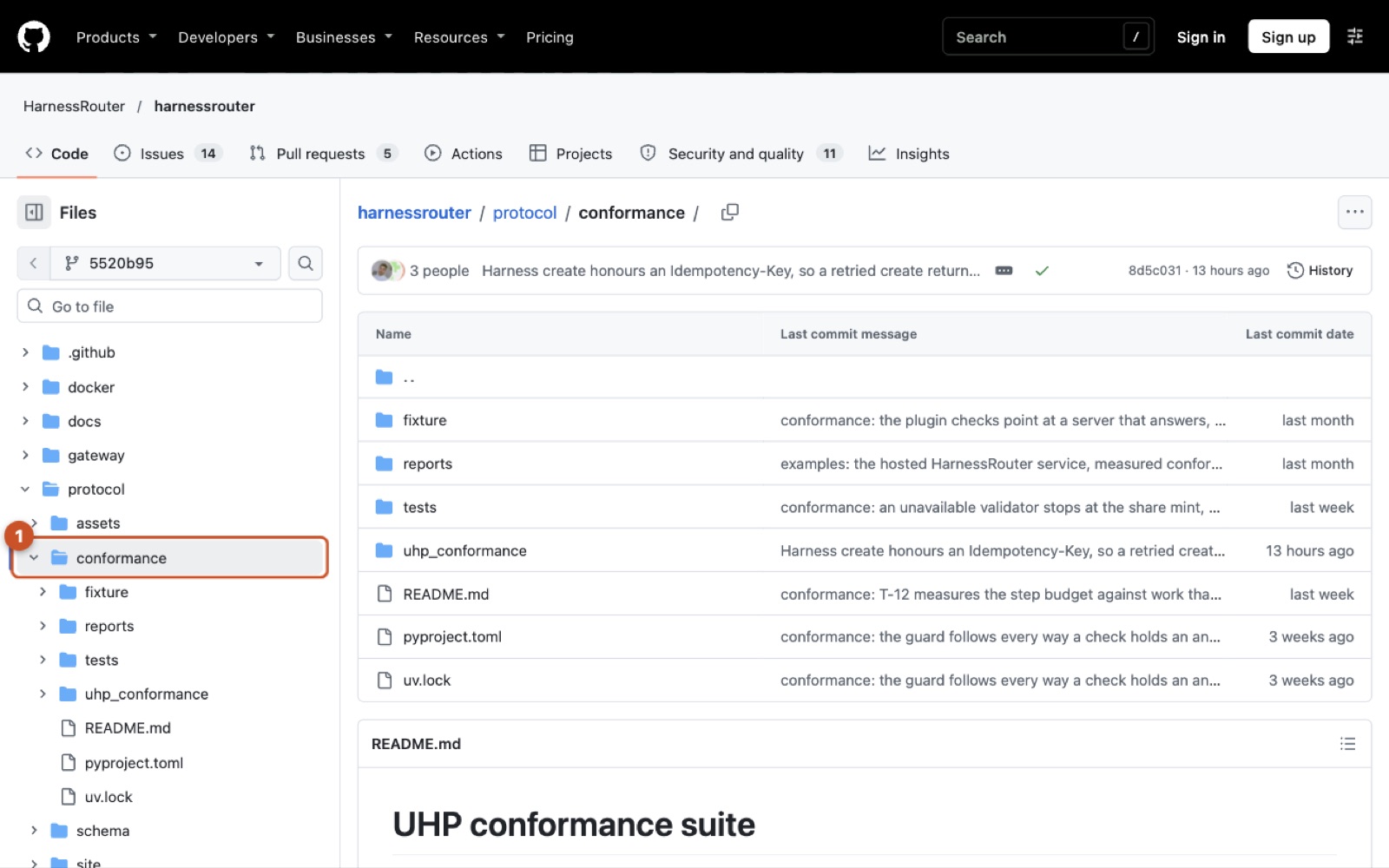Viewport: 1389px width, 868px height.
Task: Open the Products dropdown menu
Action: (x=116, y=37)
